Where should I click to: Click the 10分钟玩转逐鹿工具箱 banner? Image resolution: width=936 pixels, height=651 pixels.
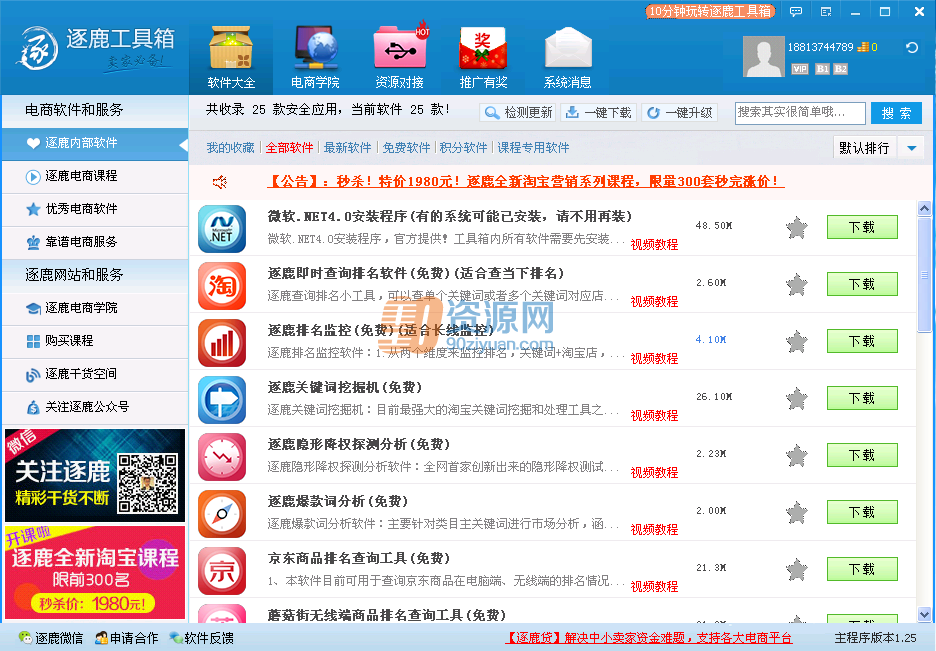(710, 11)
